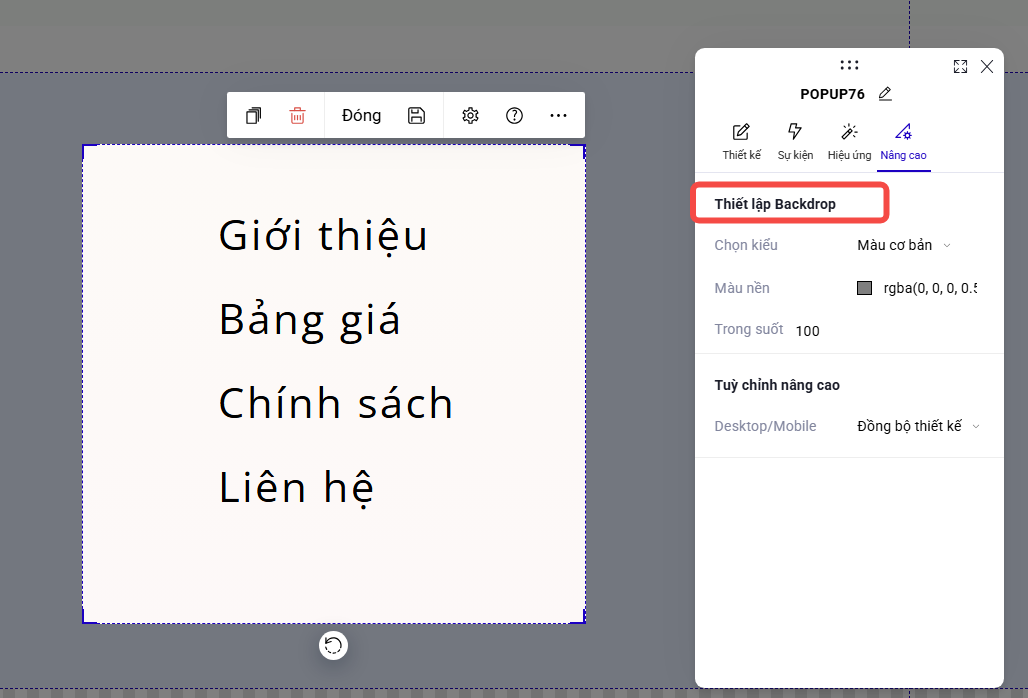Screen dimensions: 1028x698
Task: Switch to the Hiệu ứng tab
Action: (849, 142)
